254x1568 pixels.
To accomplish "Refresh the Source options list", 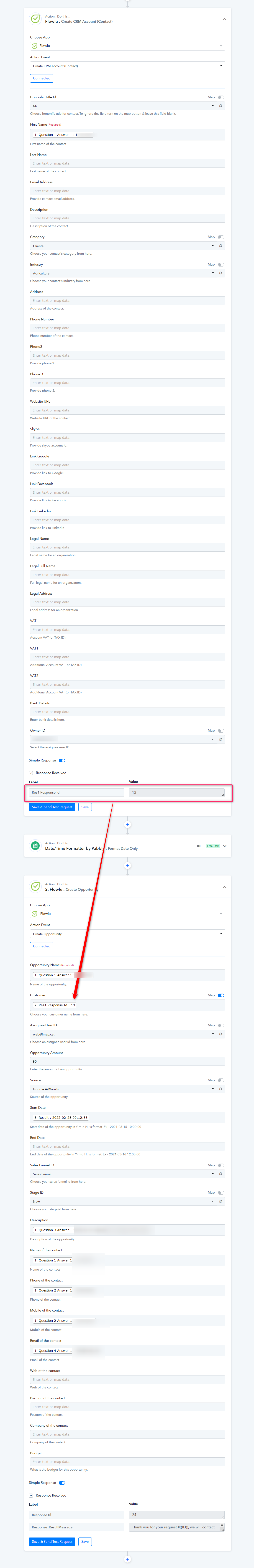I will (x=221, y=1089).
